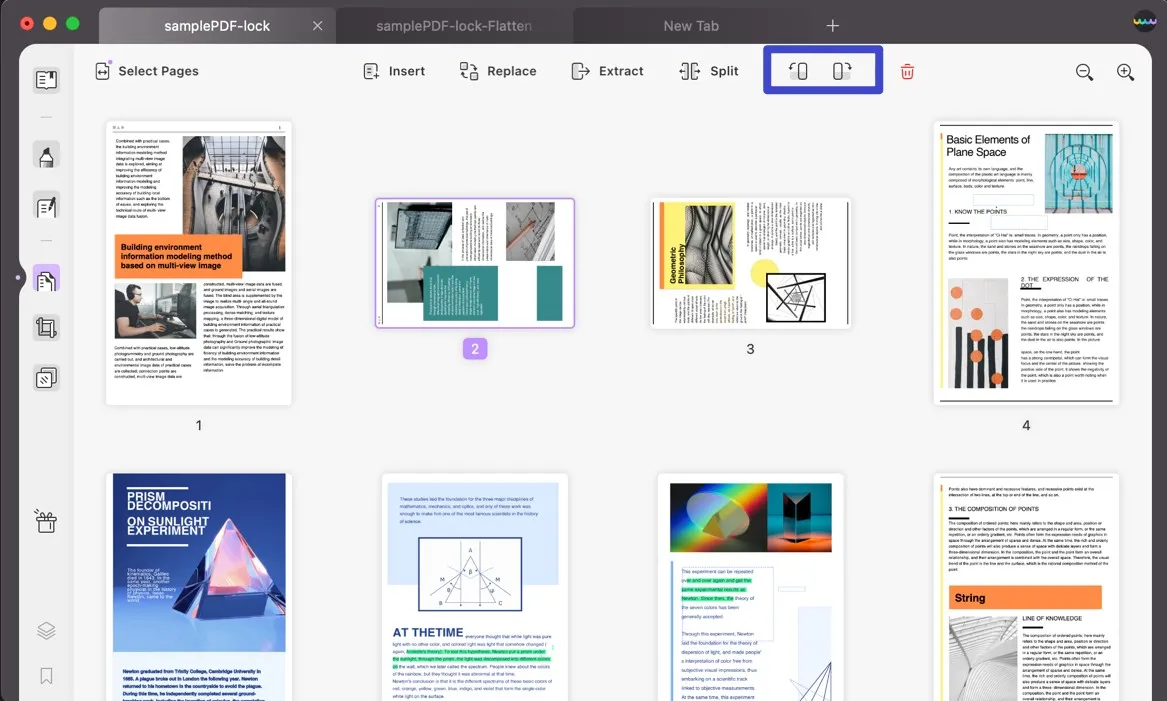Open the layers panel icon

[x=46, y=630]
